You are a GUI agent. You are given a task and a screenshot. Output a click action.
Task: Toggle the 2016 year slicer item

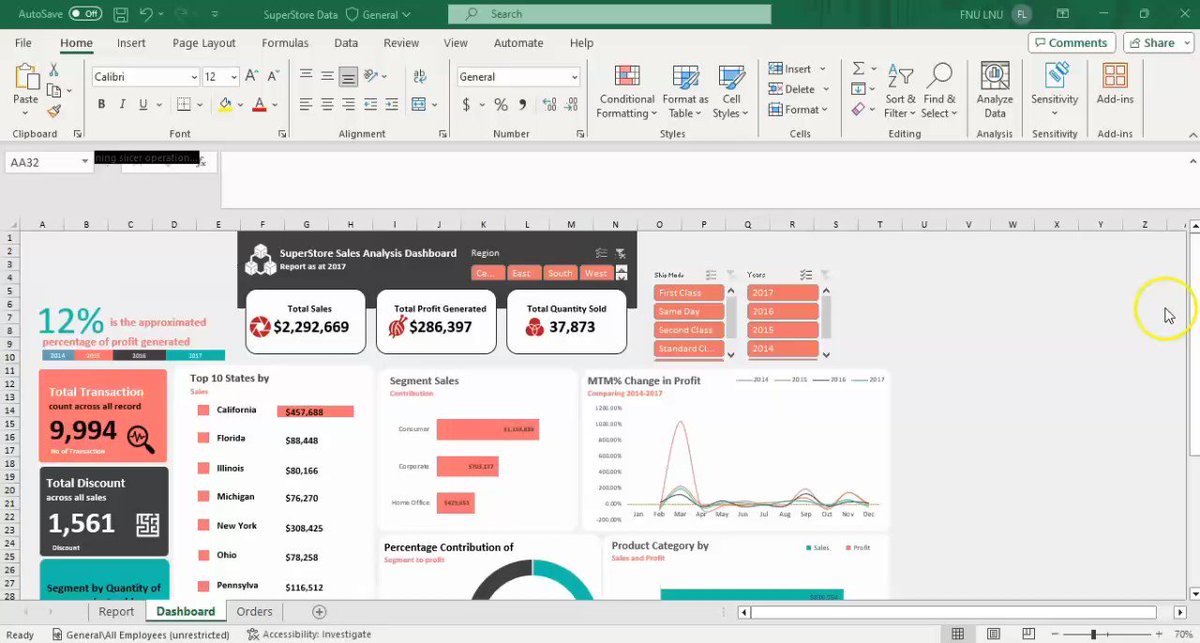783,311
